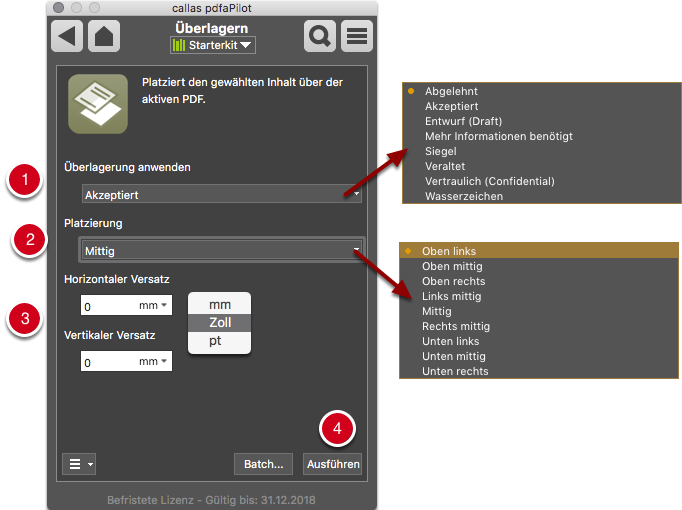Viewport: 682px width, 510px height.
Task: Select Wasserzeichen in overlay list
Action: pyautogui.click(x=542, y=196)
